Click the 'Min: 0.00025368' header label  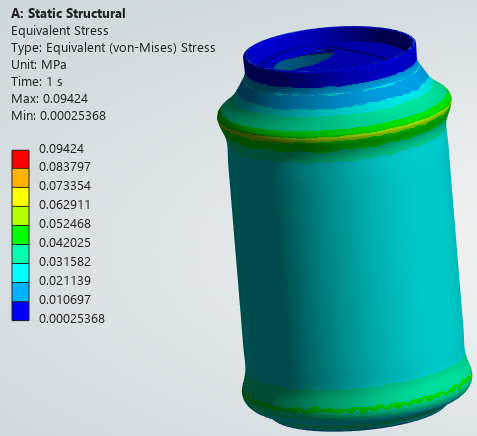click(58, 116)
